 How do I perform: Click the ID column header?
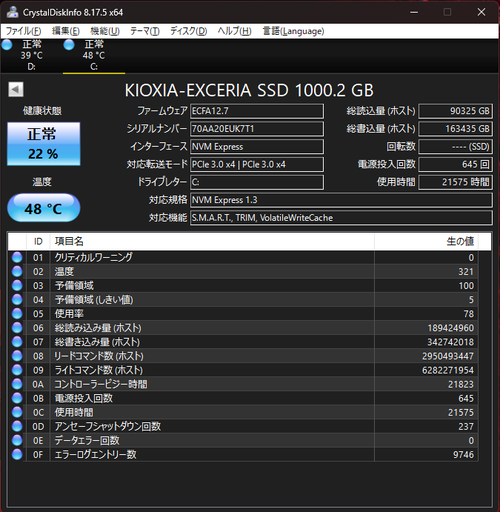coord(38,241)
